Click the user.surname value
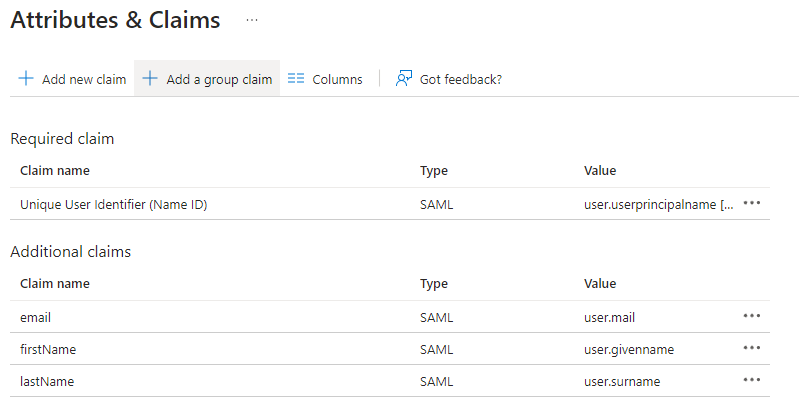Viewport: 799px width, 417px height. click(622, 381)
